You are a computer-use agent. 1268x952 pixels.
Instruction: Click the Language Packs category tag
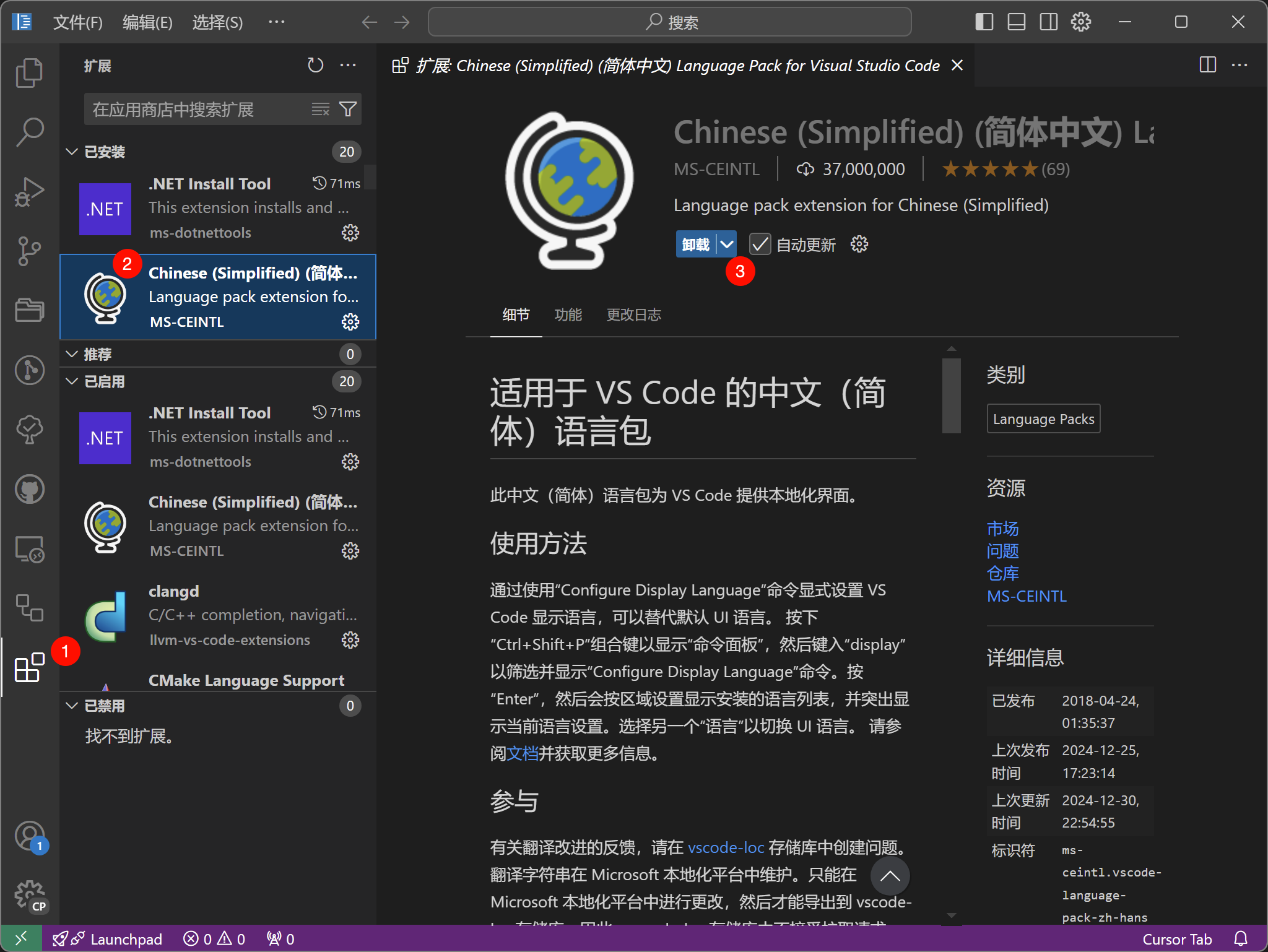click(x=1043, y=419)
